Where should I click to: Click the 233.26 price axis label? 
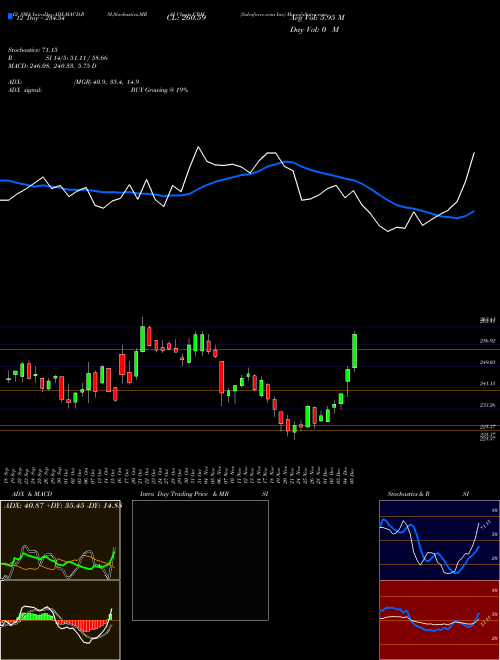pos(487,405)
